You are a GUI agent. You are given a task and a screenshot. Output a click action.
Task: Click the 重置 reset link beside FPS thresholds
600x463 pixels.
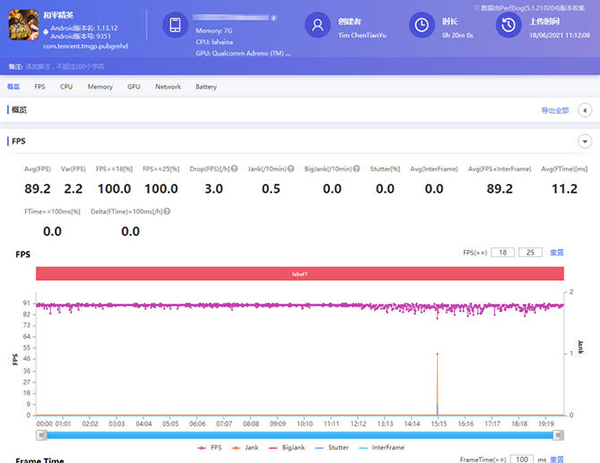558,253
